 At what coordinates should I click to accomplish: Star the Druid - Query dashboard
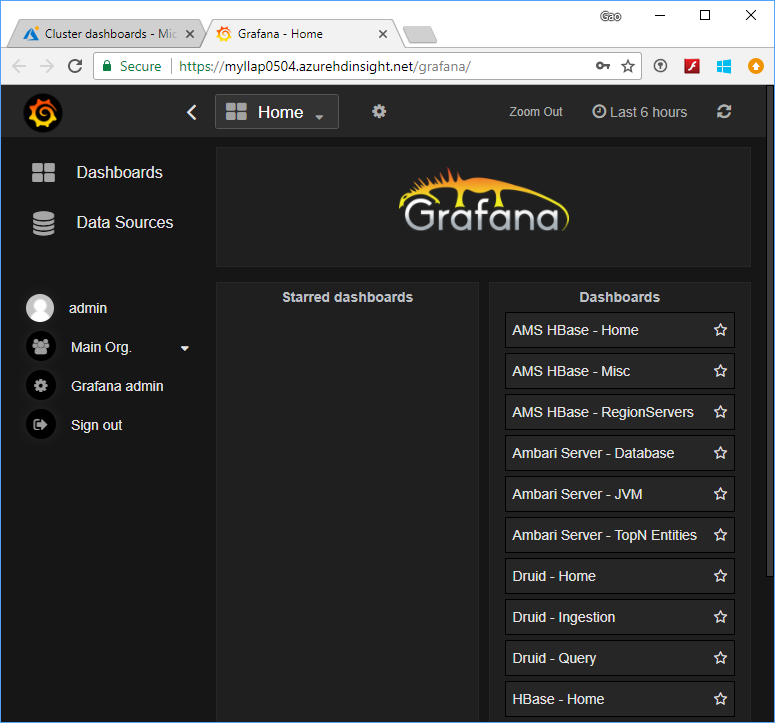(721, 658)
